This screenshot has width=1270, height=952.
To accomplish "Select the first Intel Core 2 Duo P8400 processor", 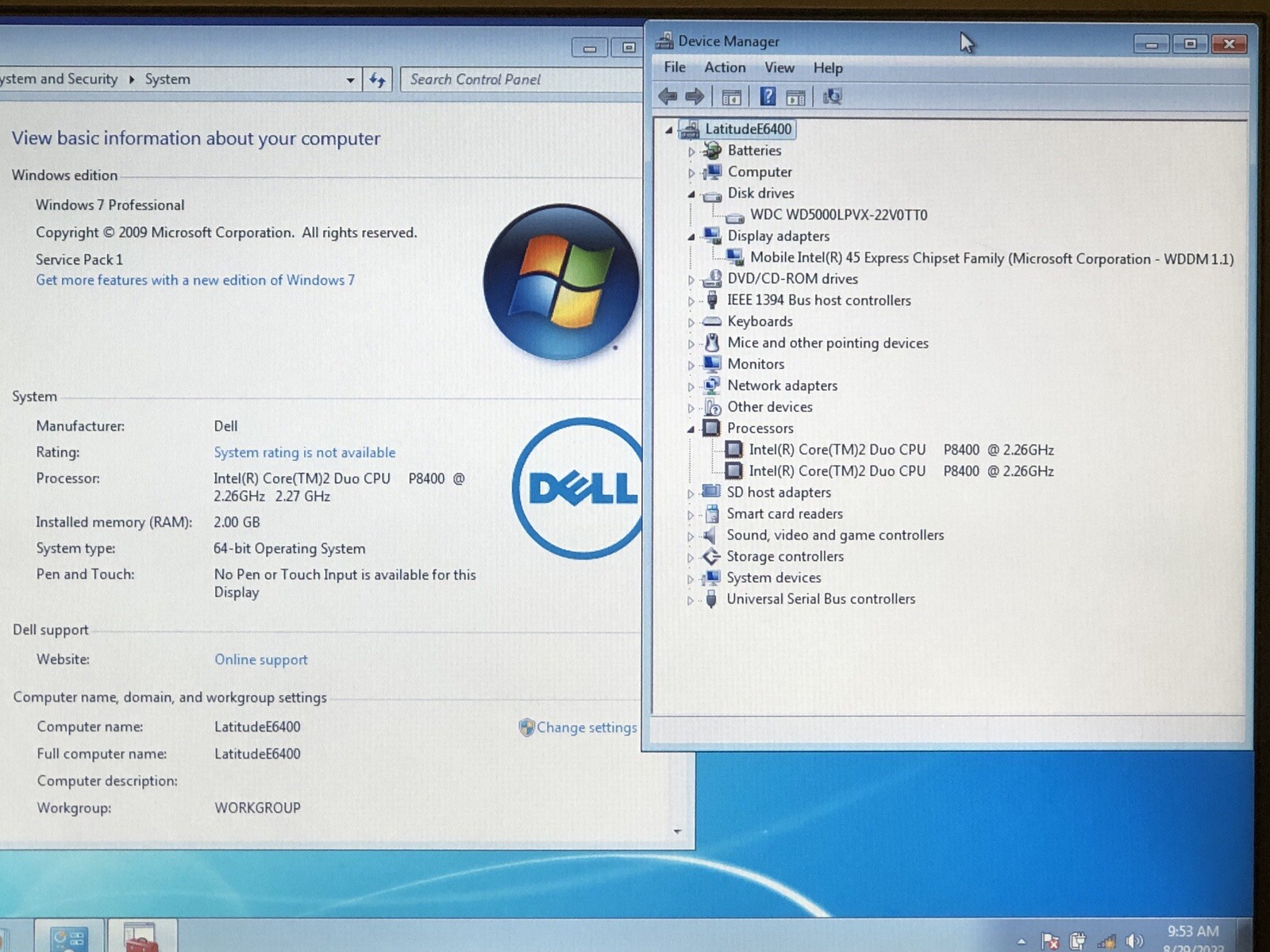I will point(902,450).
